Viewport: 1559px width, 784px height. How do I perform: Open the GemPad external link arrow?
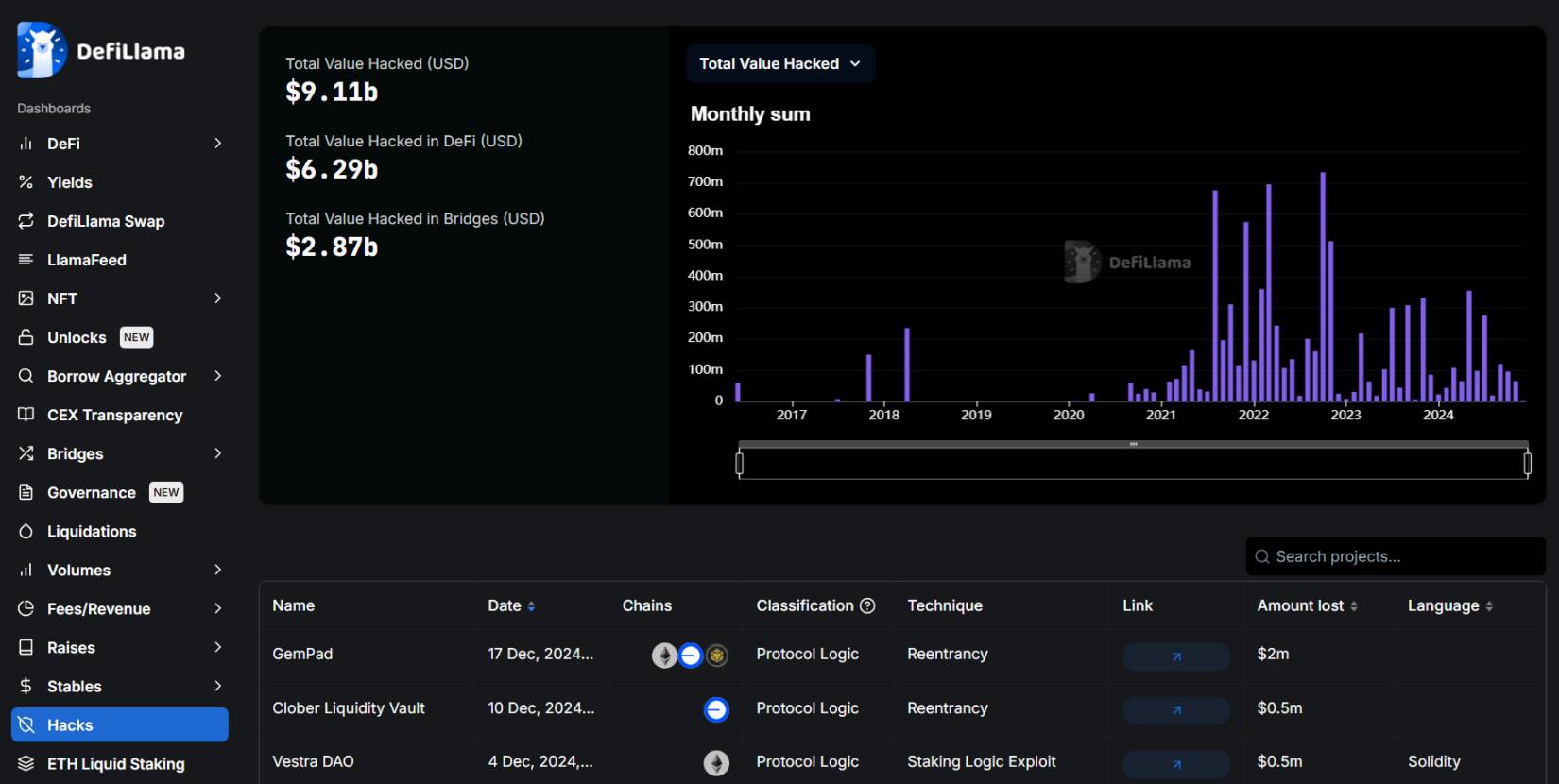point(1176,656)
